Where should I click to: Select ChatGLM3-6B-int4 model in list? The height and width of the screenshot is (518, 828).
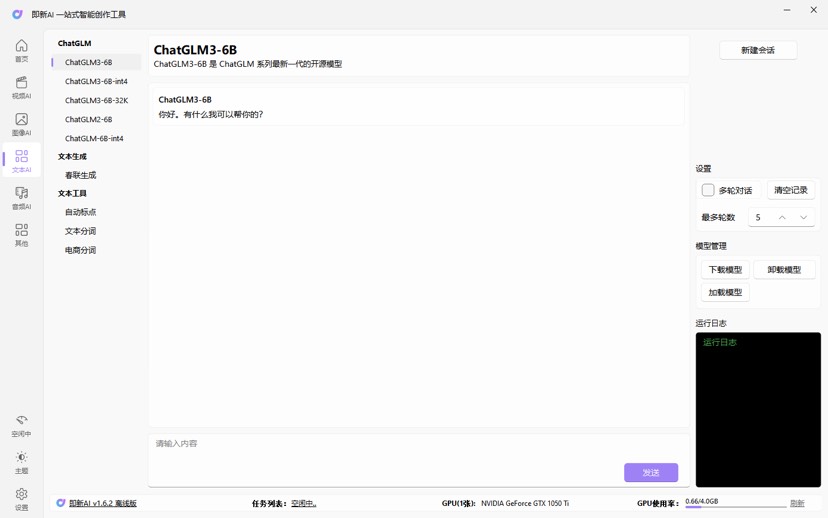[96, 81]
